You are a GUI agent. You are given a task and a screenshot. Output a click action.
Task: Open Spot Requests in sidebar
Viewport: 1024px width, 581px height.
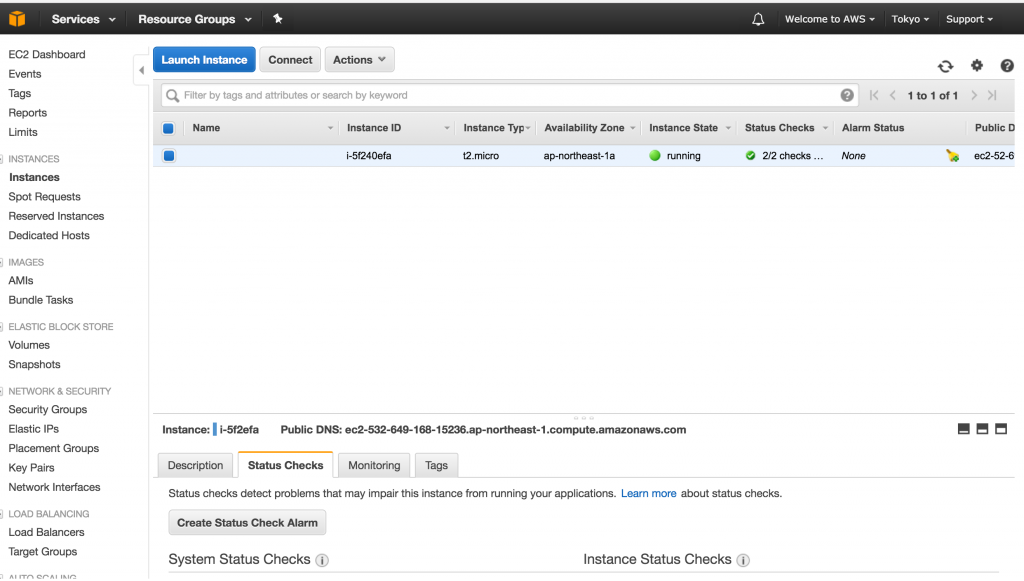click(44, 196)
